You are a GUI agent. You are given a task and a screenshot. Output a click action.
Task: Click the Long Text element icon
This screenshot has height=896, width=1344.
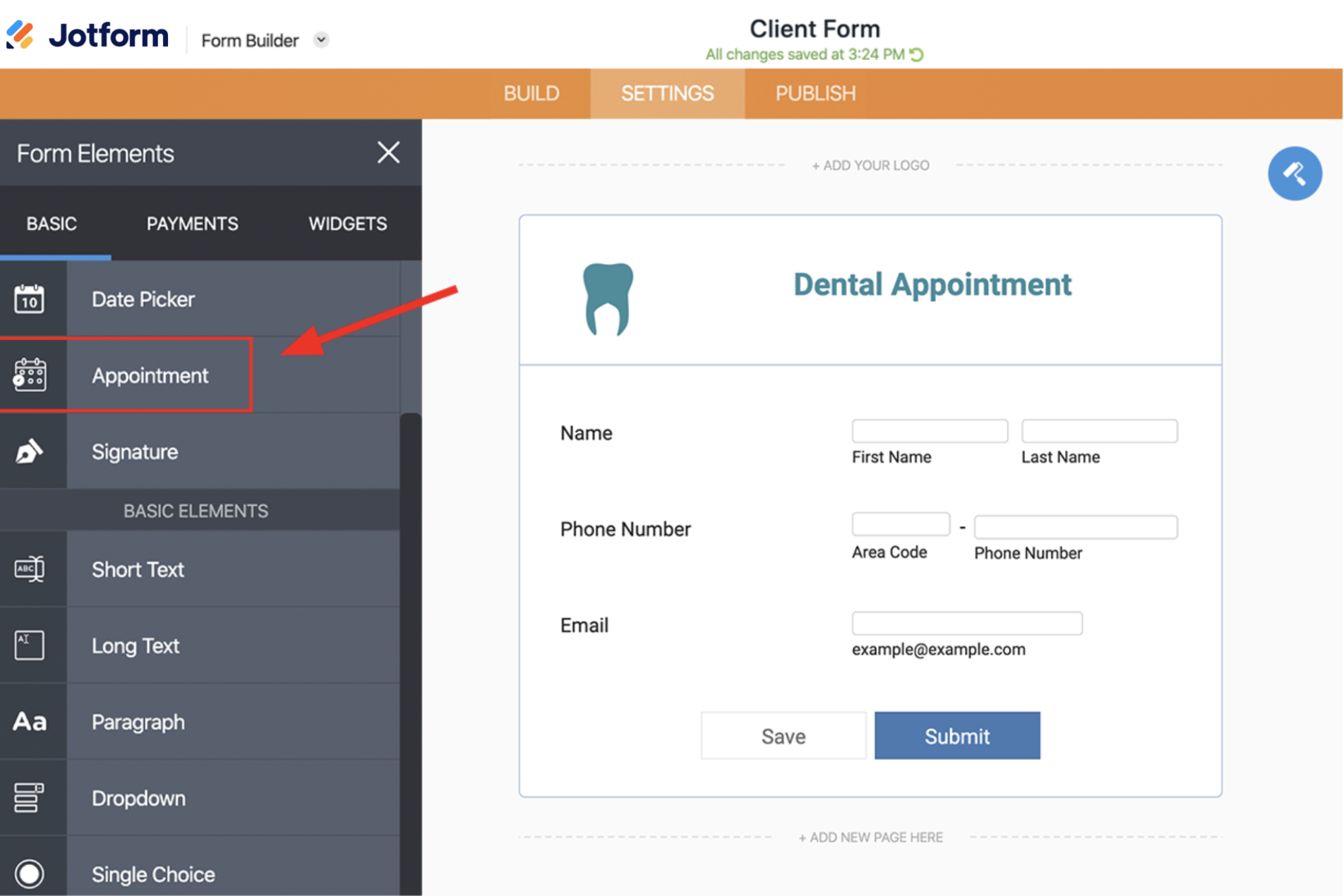click(30, 645)
